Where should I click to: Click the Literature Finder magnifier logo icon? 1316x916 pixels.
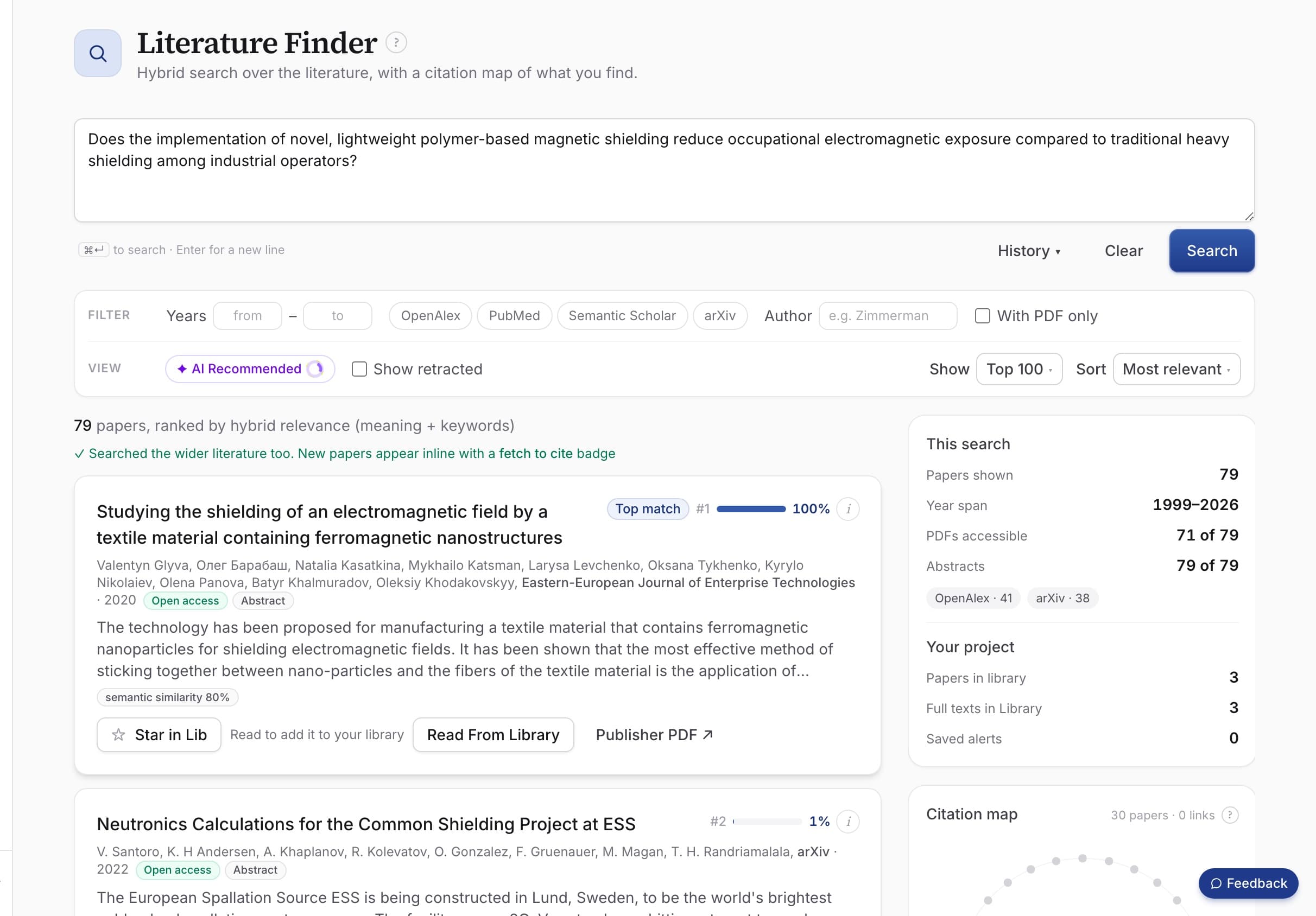click(x=97, y=53)
